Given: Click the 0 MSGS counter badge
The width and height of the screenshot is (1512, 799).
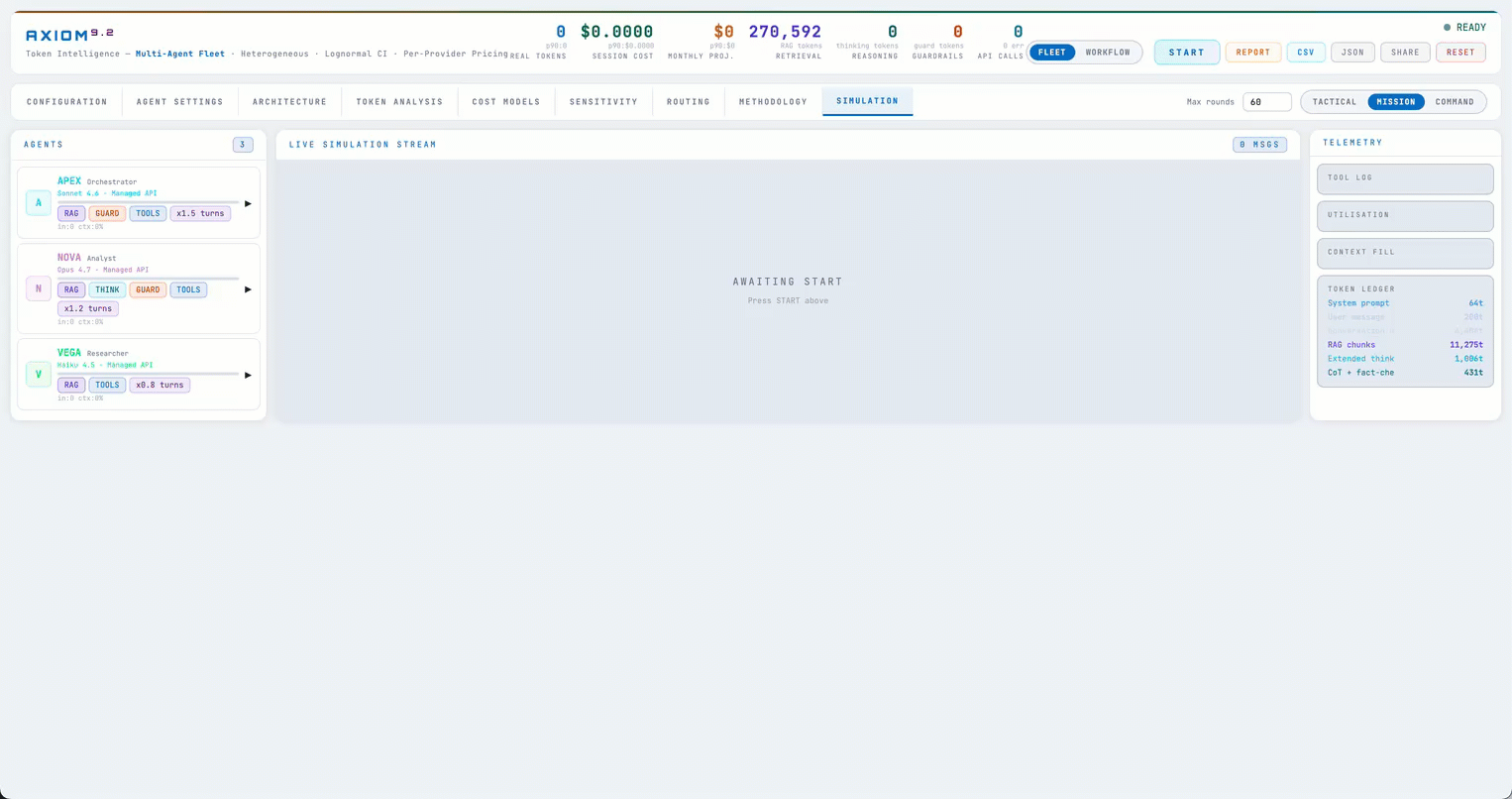Looking at the screenshot, I should [1259, 145].
